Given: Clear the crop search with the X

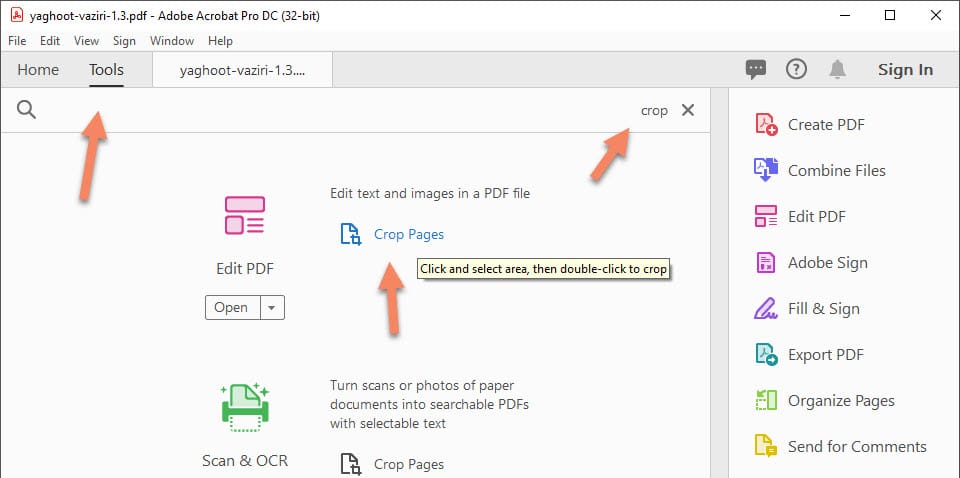Looking at the screenshot, I should coord(688,110).
